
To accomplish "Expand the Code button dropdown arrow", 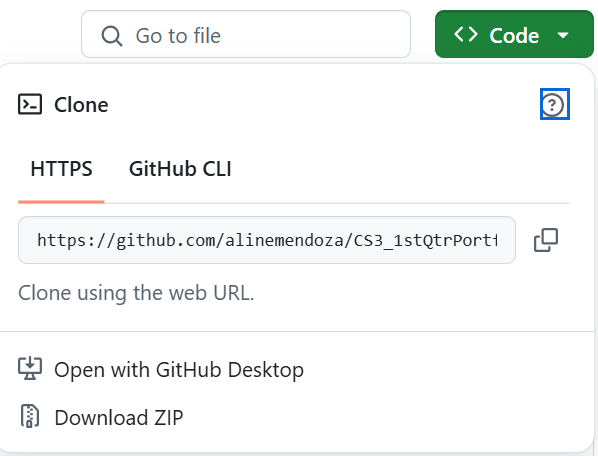I will pyautogui.click(x=563, y=35).
